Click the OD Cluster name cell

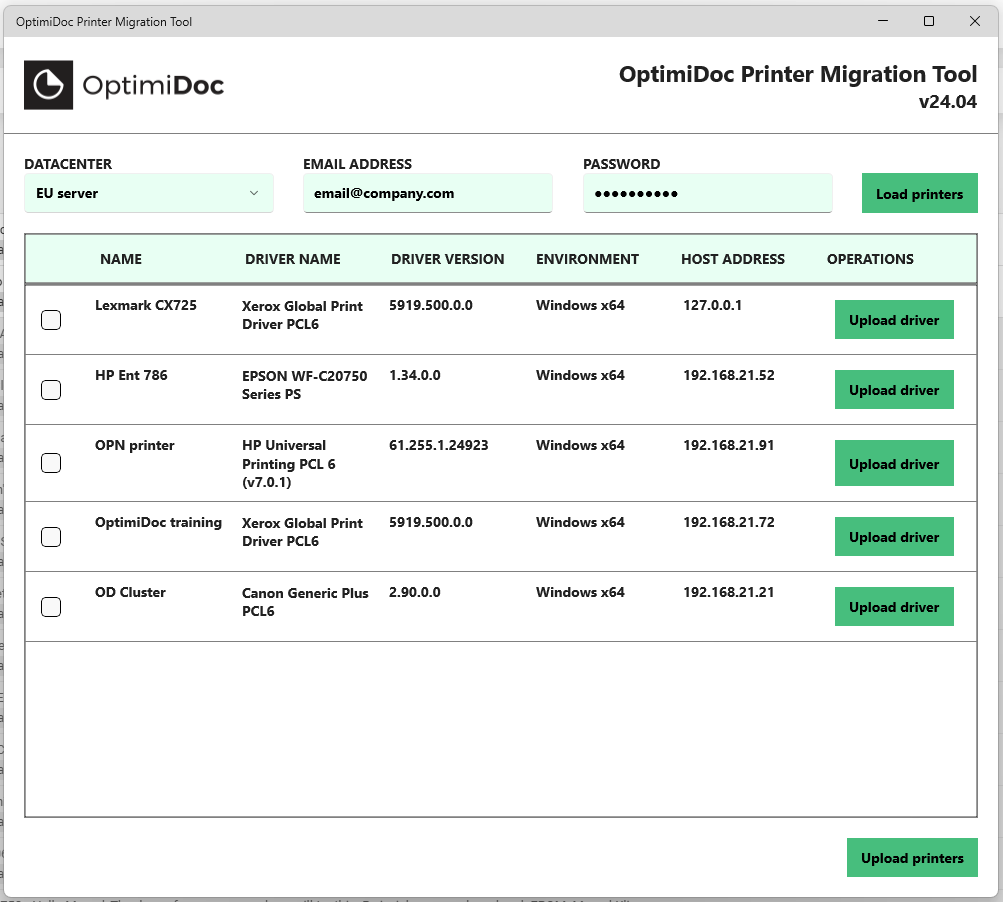click(x=130, y=592)
